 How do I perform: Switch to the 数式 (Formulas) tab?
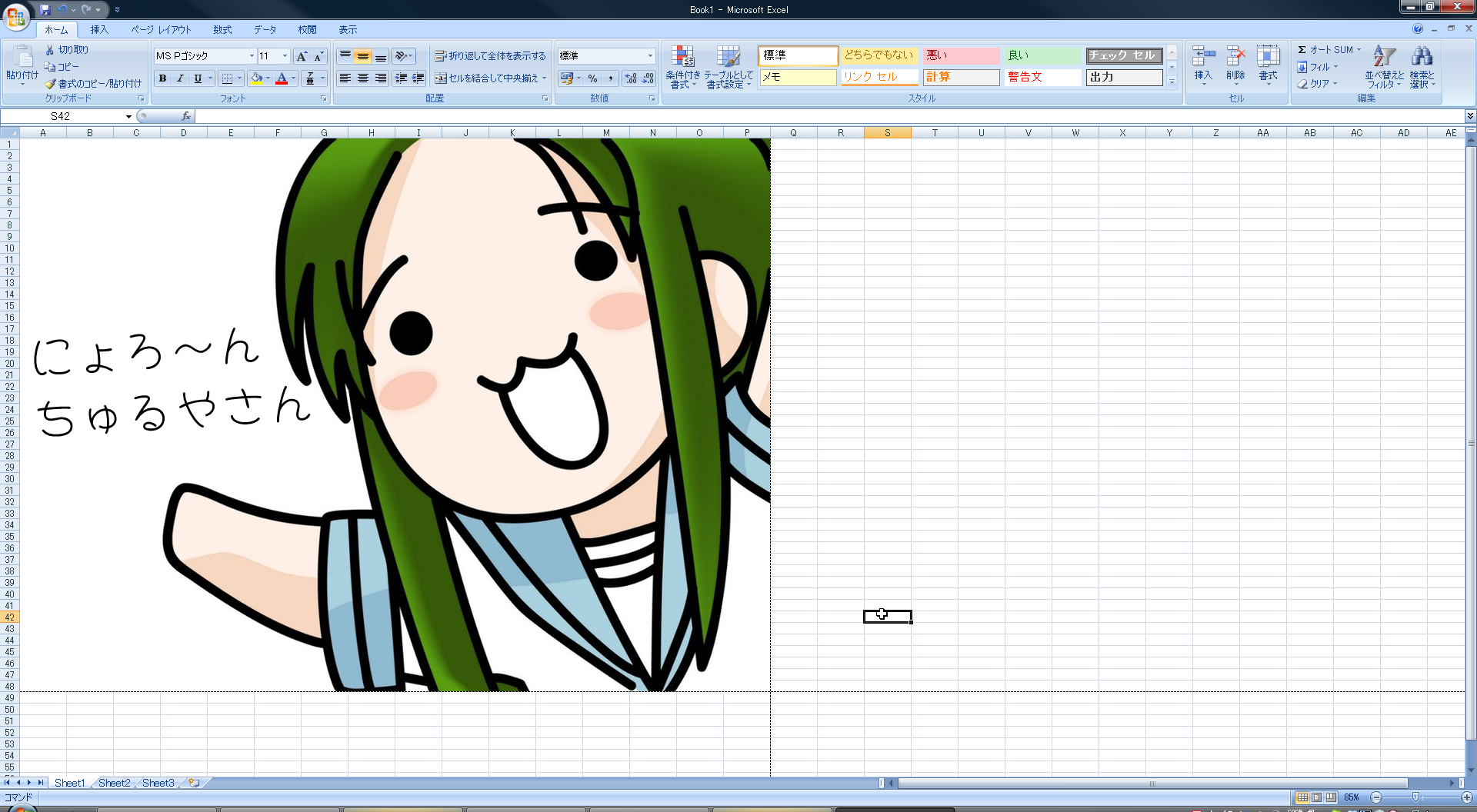coord(222,29)
